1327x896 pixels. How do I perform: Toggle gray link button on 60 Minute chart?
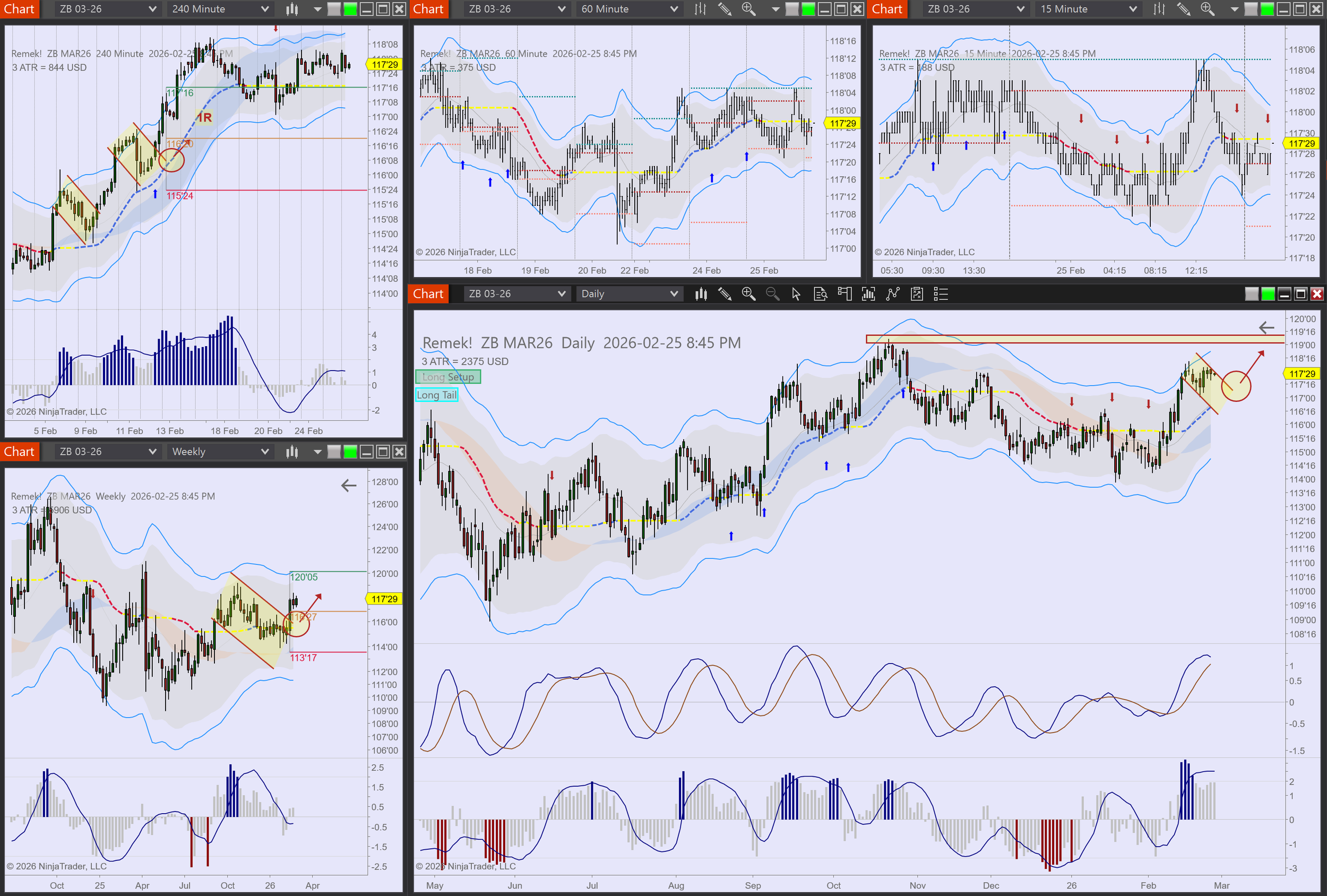792,9
